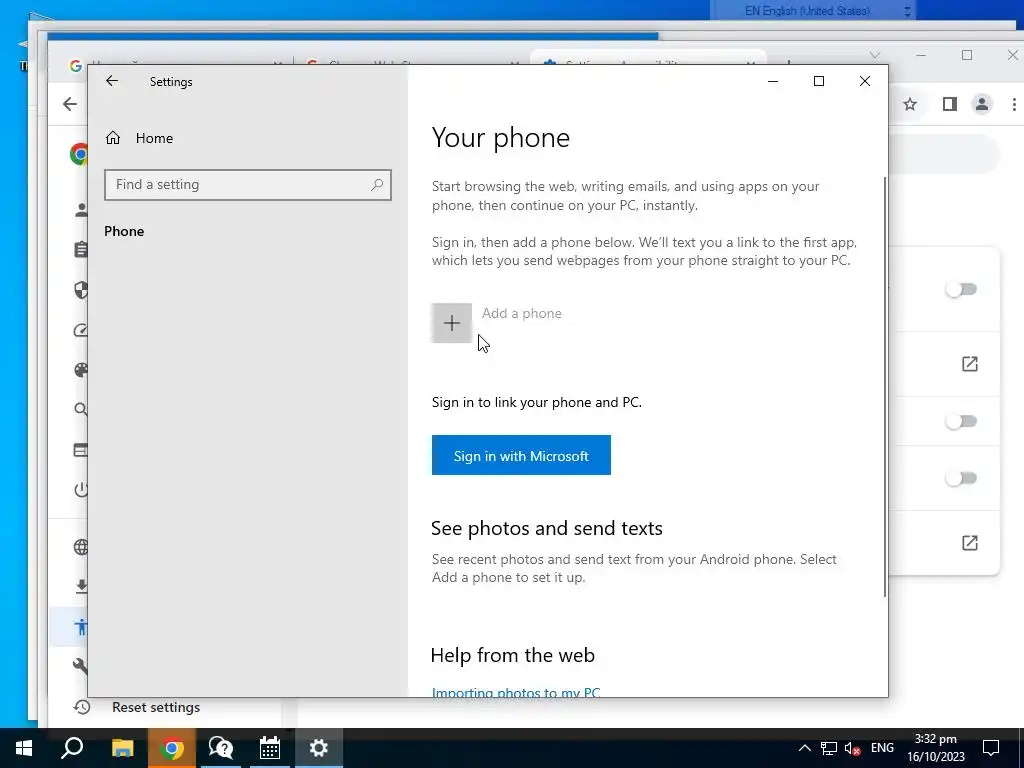Screen dimensions: 1024x768
Task: Open Chrome side panel icon
Action: (x=950, y=104)
